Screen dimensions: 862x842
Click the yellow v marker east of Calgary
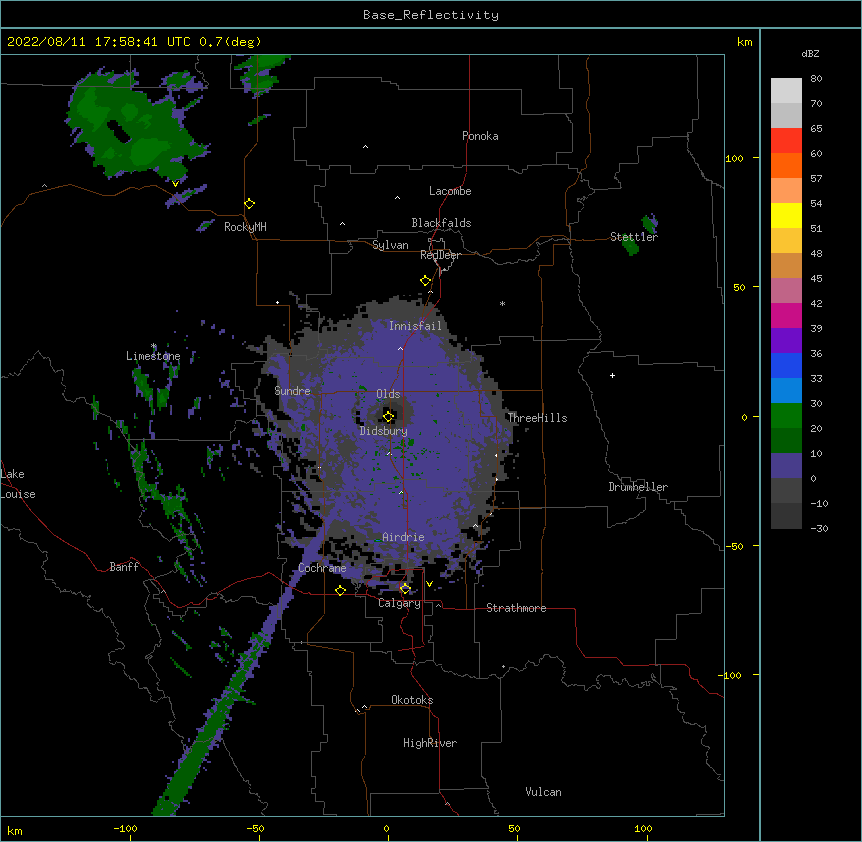point(429,584)
